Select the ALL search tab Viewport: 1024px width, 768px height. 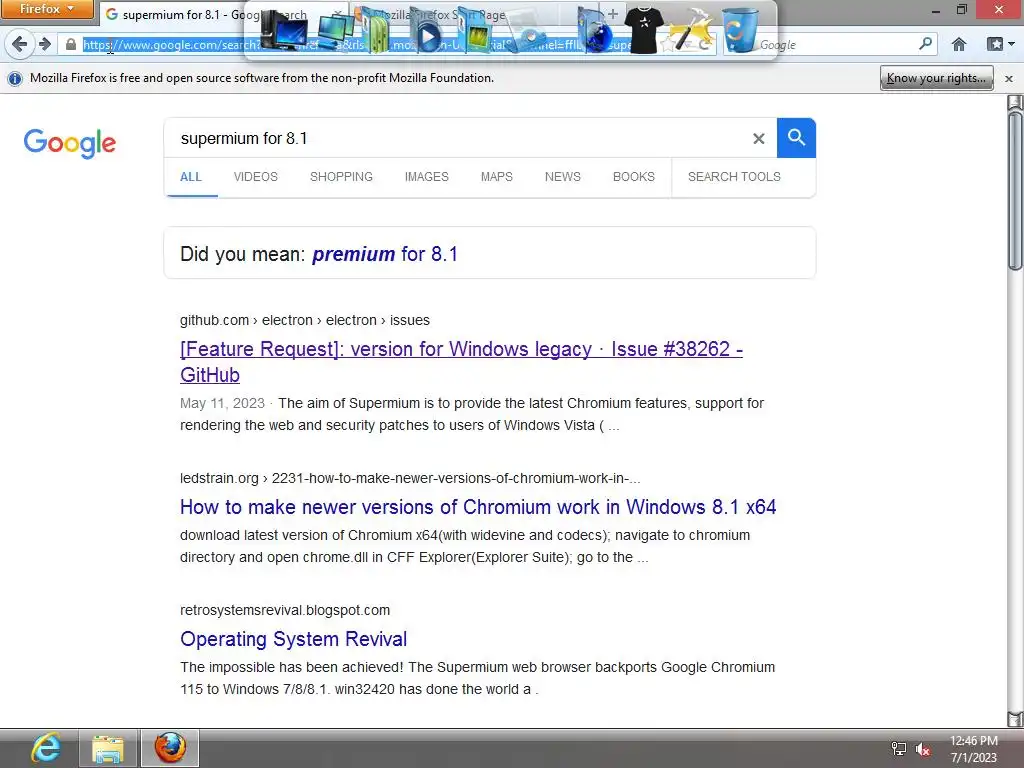coord(191,177)
